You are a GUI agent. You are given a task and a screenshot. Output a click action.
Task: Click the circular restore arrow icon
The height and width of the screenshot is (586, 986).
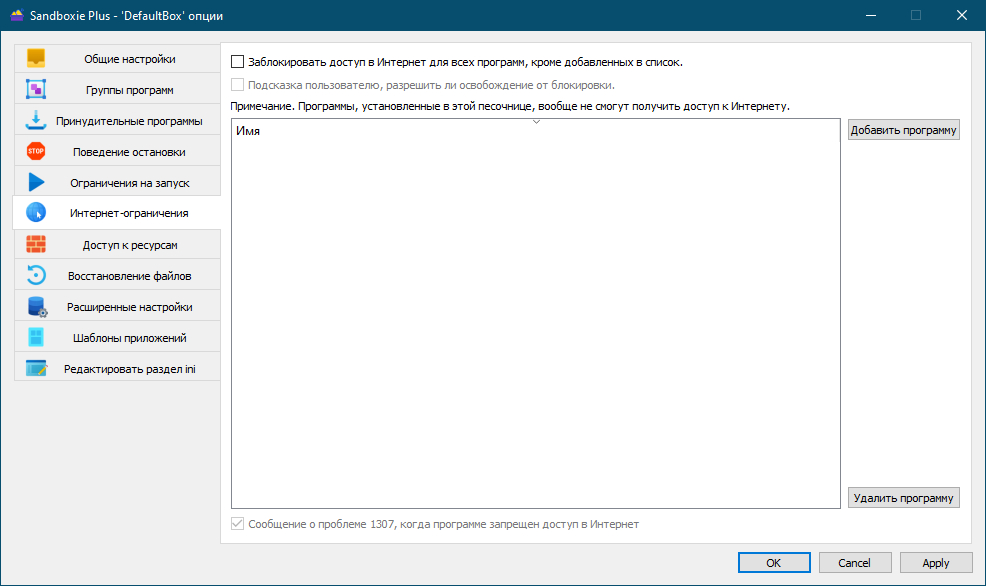pos(36,275)
